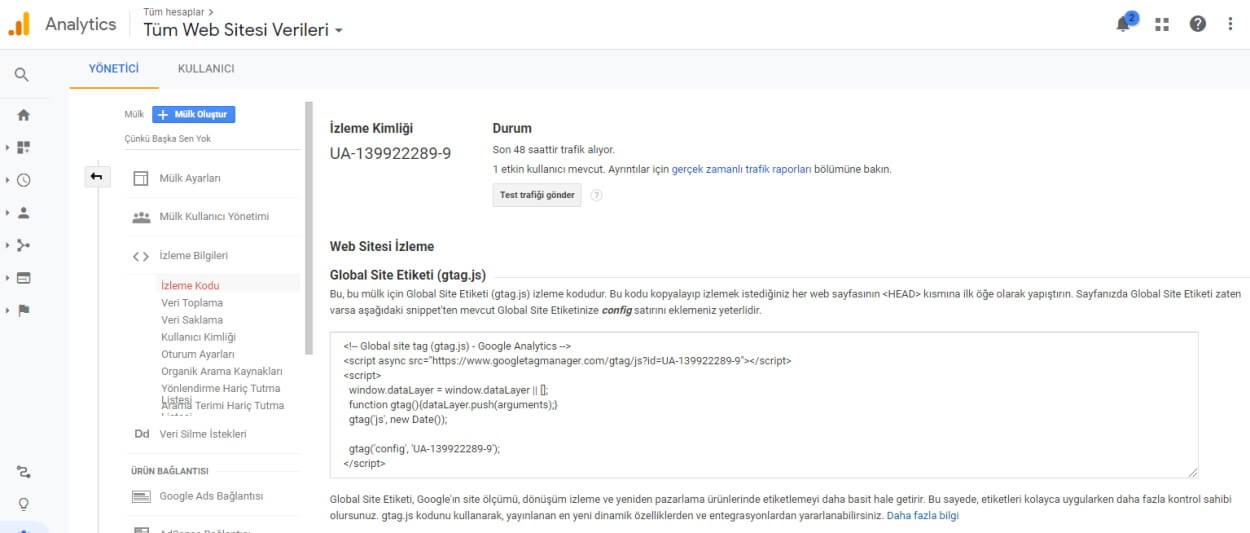The image size is (1250, 533).
Task: Open notifications bell with badge
Action: click(x=1126, y=23)
